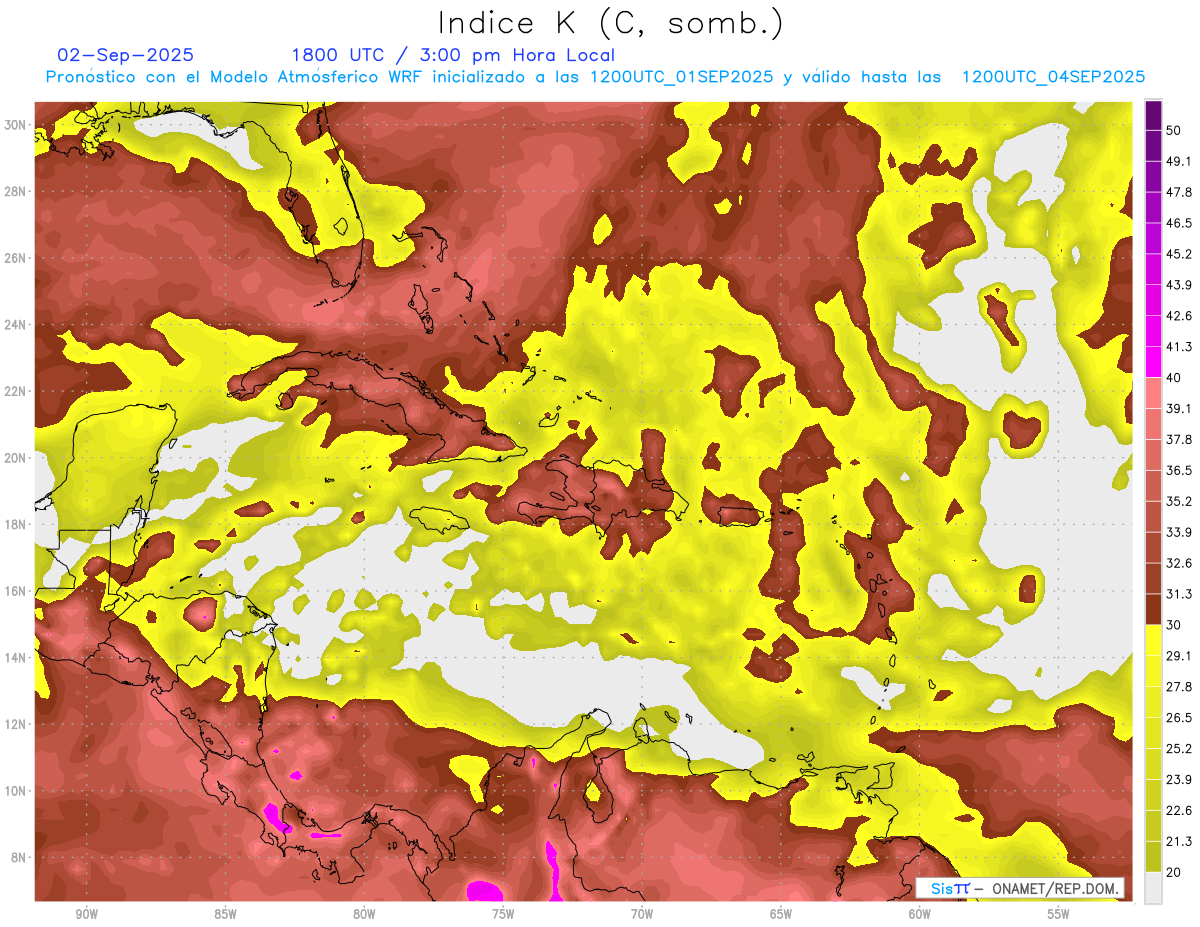Click the '85W' longitude label
1200x927 pixels.
click(225, 914)
